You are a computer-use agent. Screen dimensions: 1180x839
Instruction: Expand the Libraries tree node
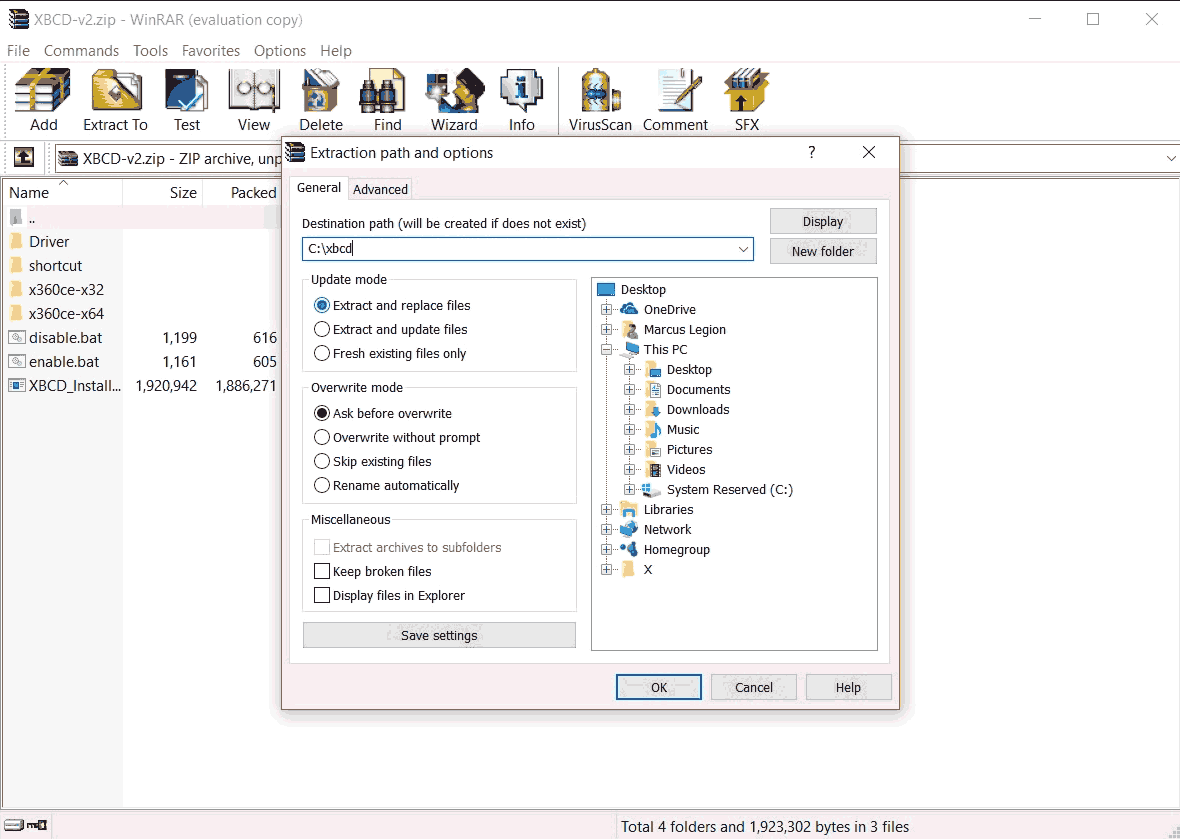(x=607, y=509)
